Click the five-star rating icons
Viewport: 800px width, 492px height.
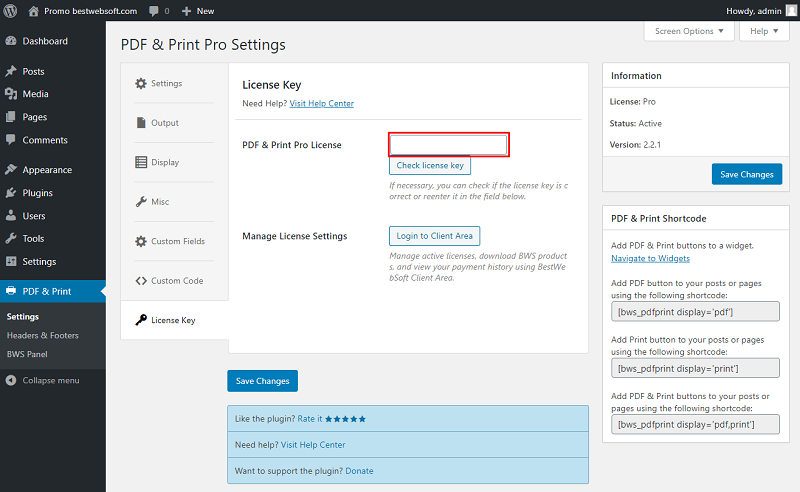pos(345,419)
